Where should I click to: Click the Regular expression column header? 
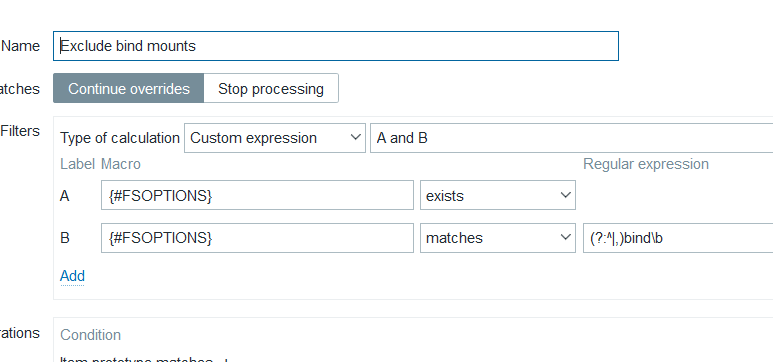(x=646, y=164)
